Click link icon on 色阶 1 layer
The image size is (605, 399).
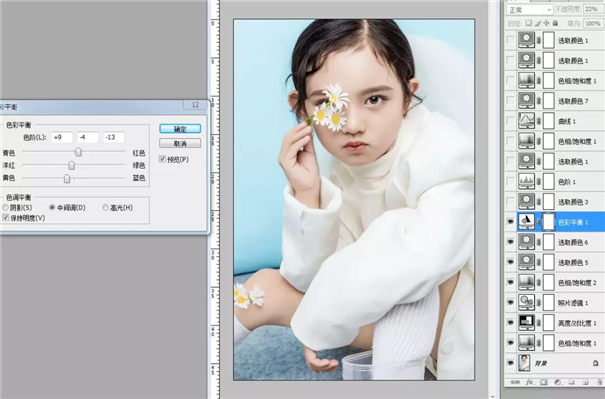click(x=539, y=182)
